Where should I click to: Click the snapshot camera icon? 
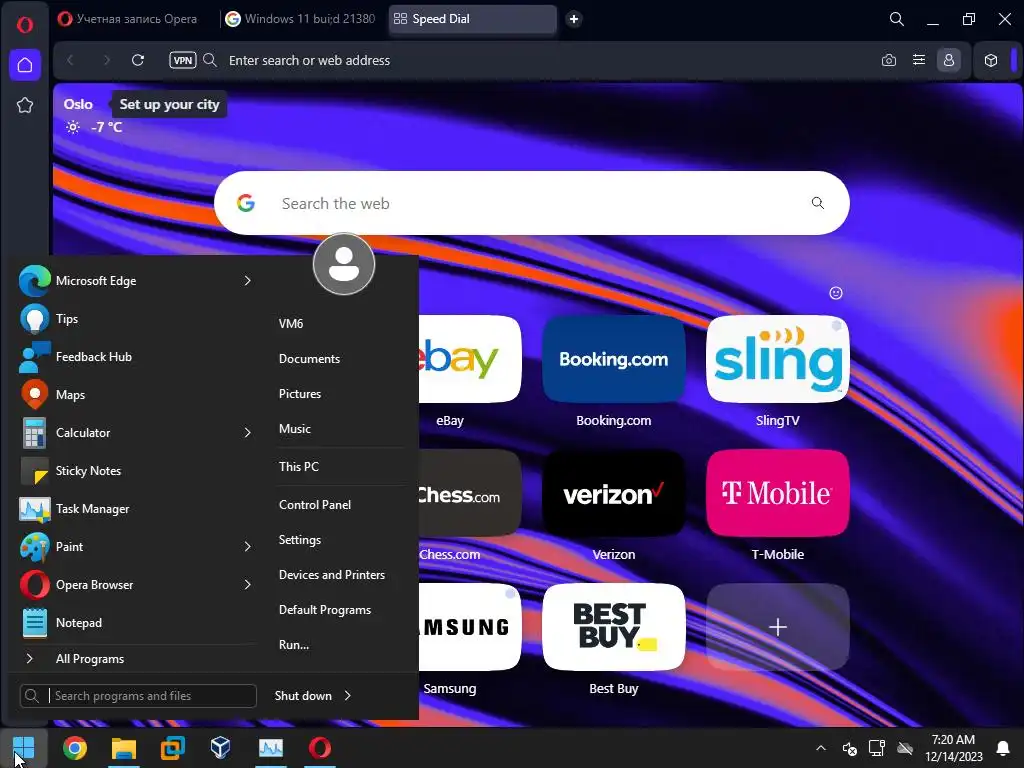(888, 60)
